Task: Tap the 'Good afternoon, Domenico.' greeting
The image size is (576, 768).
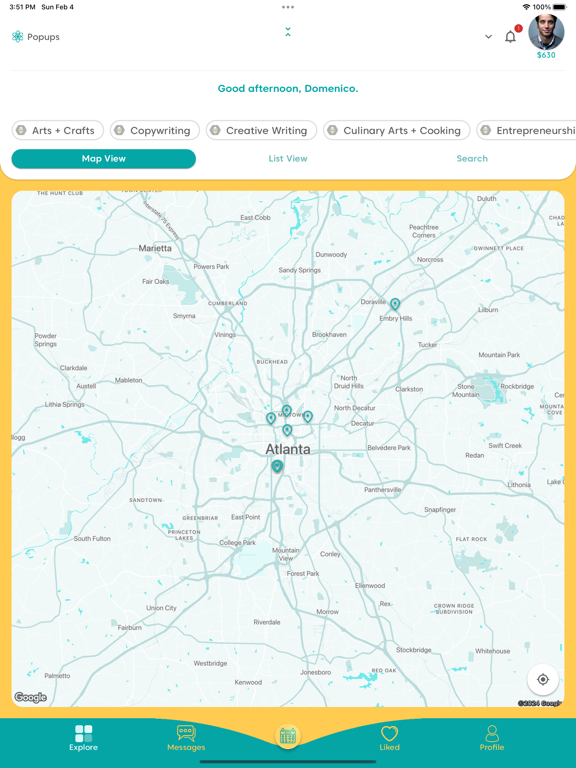Action: (288, 89)
